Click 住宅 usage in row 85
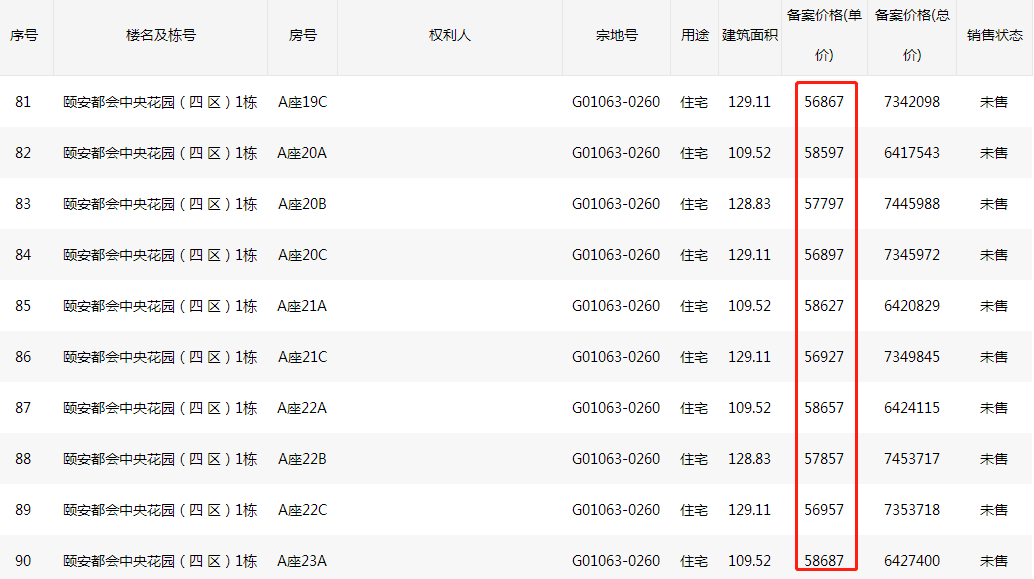The height and width of the screenshot is (579, 1034). [694, 306]
